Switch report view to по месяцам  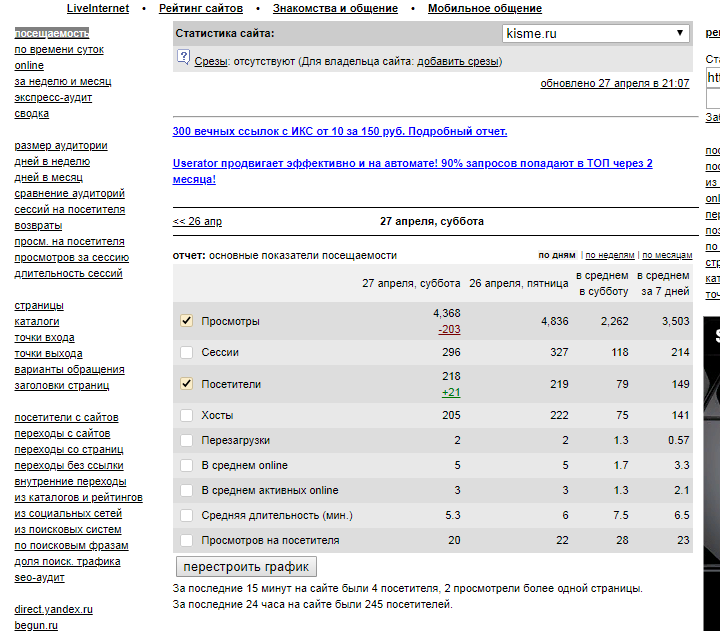pos(666,255)
